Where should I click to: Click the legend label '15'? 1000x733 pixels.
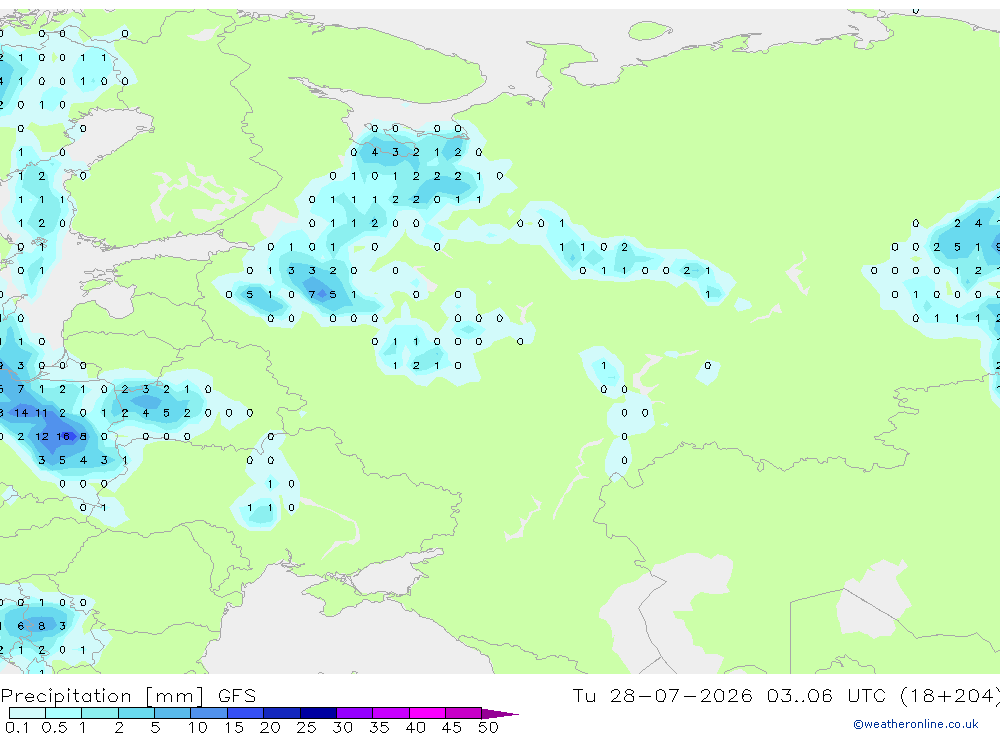[x=233, y=727]
